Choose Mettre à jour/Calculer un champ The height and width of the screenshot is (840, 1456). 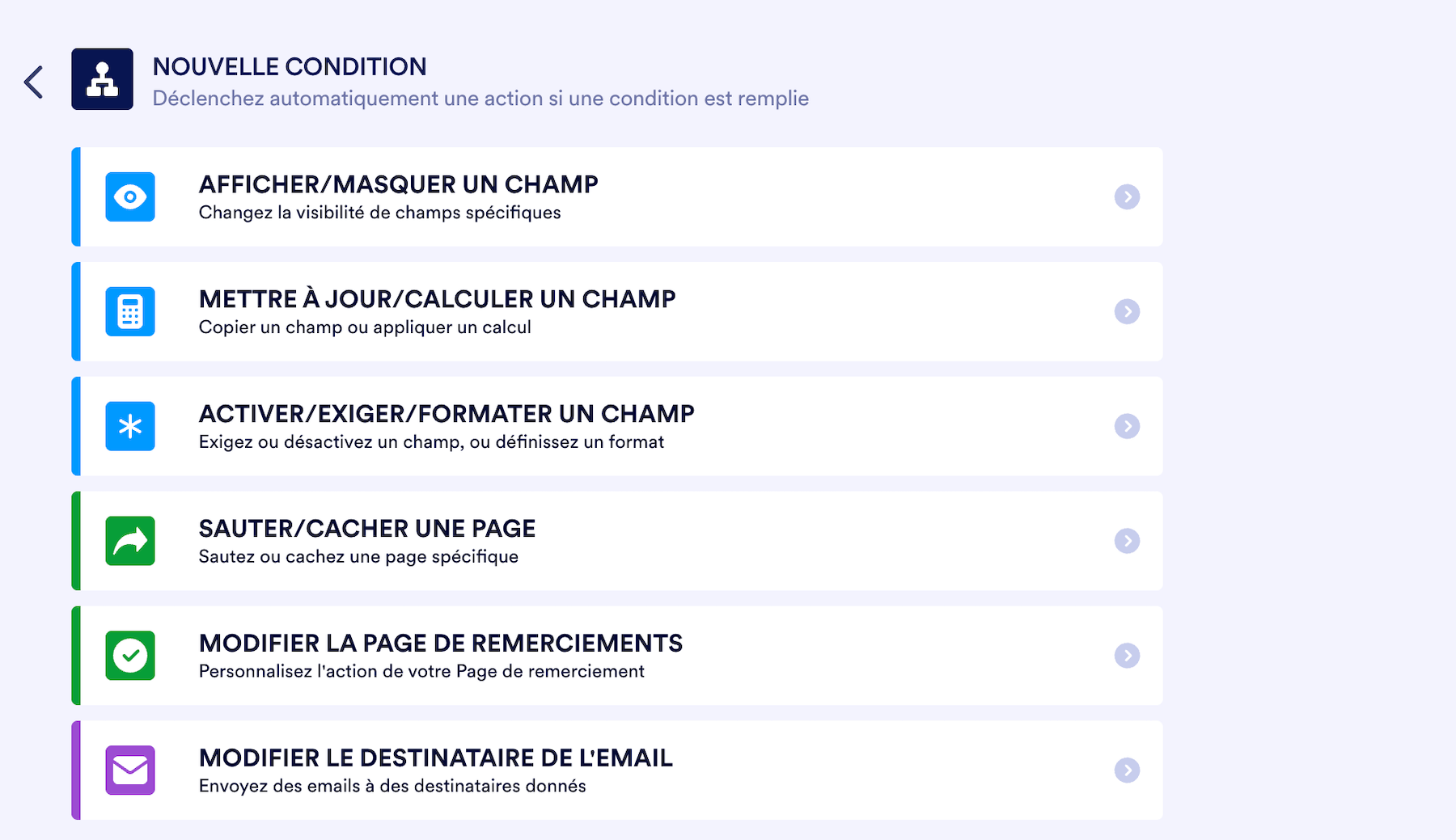coord(437,299)
